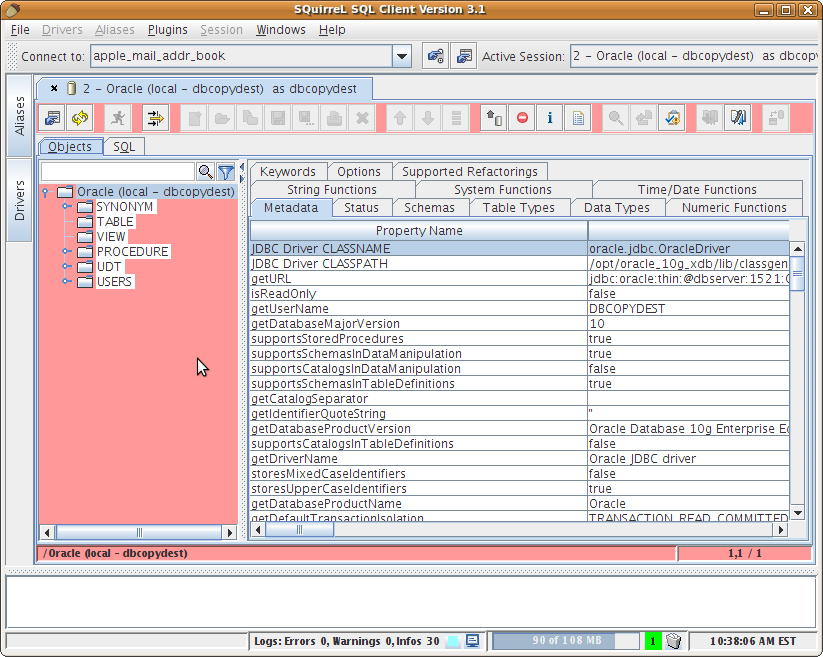Open the Aliases side panel

[x=20, y=115]
